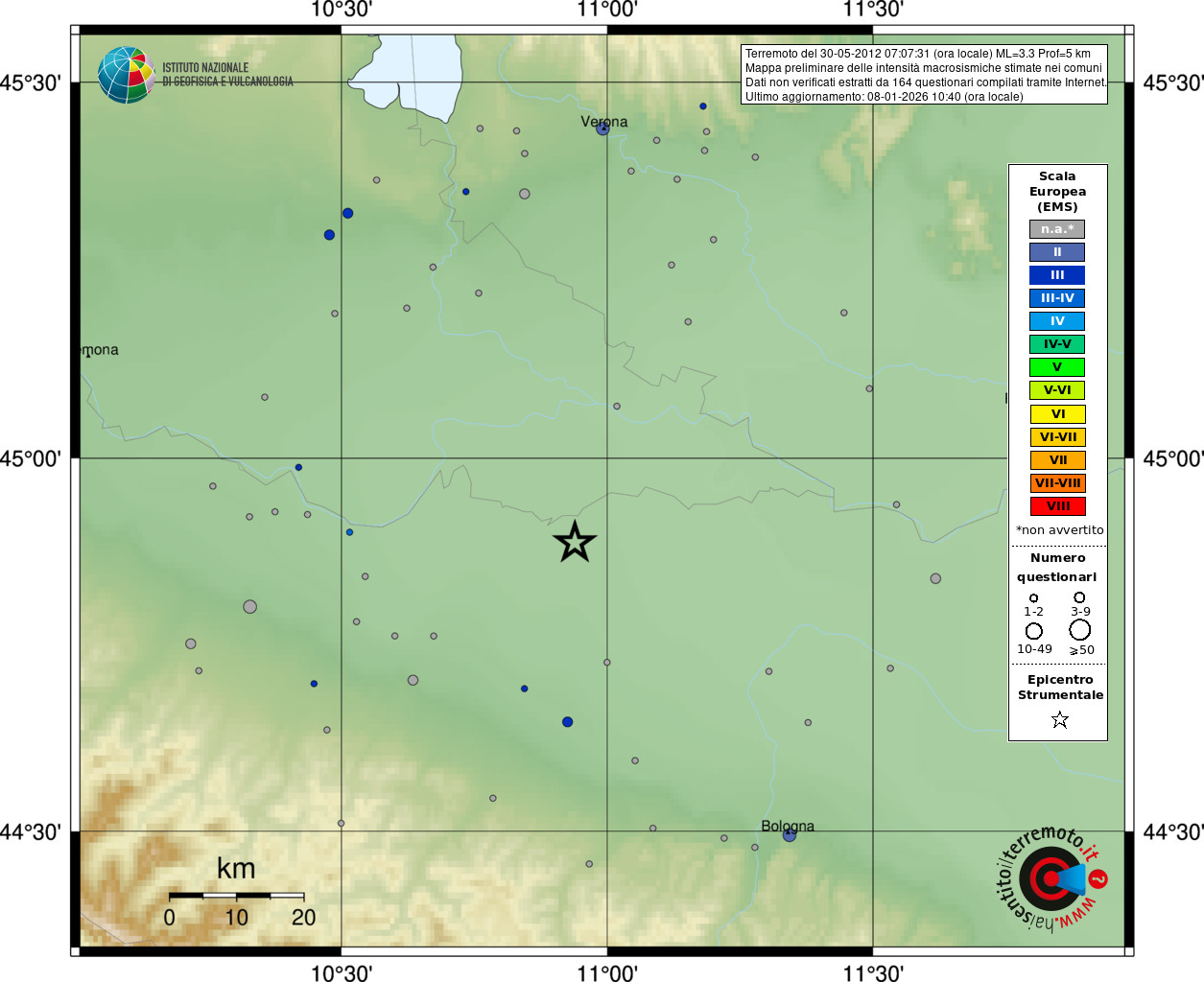Click the Bologna city marker
Viewport: 1204px width, 982px height.
tap(789, 835)
